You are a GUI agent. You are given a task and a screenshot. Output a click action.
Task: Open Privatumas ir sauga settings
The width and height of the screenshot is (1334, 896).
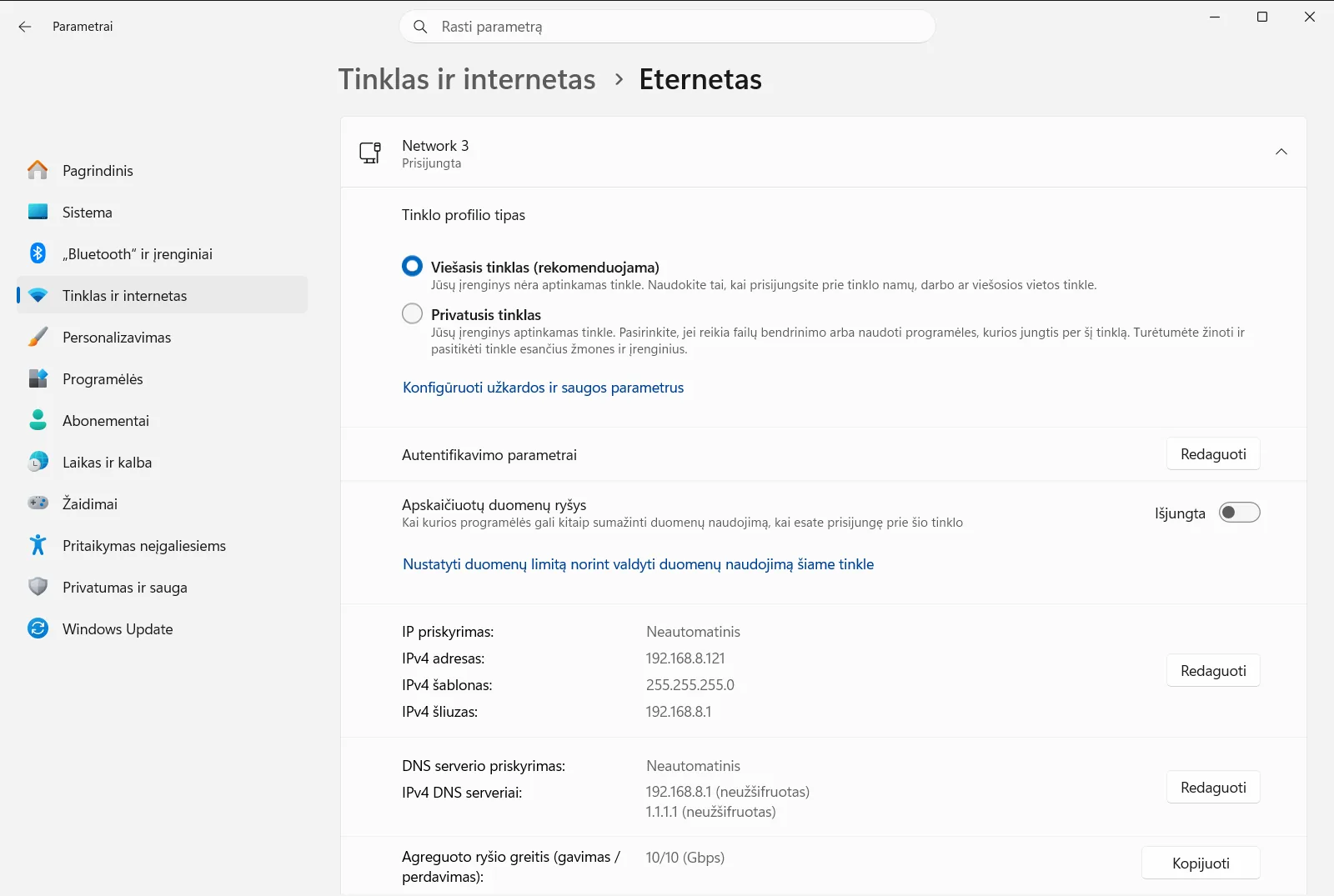point(163,587)
